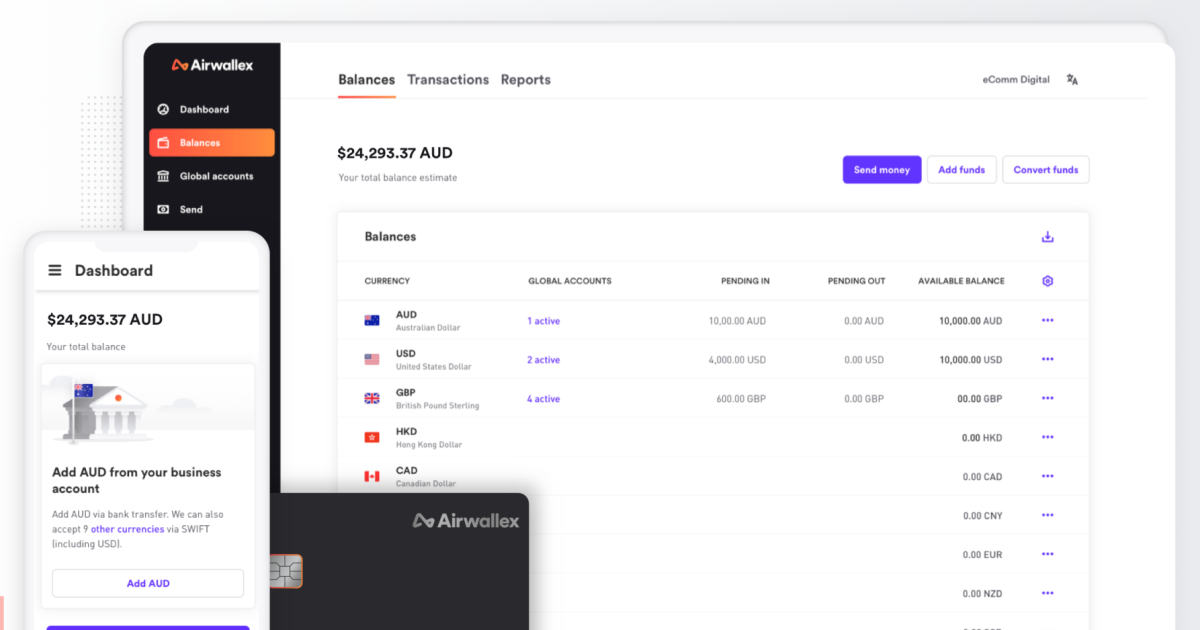1200x630 pixels.
Task: Click the 'Hong Kong Dollar' currency name
Action: [x=429, y=445]
